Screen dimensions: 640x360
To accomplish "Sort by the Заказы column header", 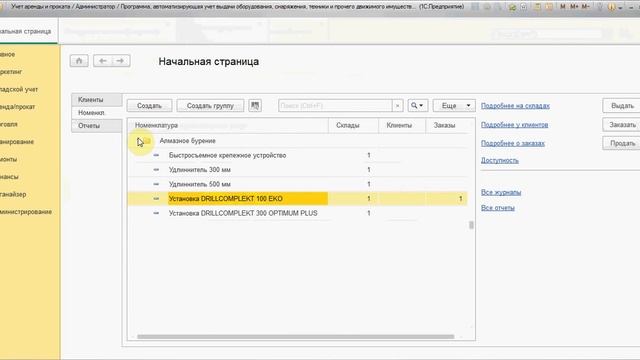I will tap(447, 125).
